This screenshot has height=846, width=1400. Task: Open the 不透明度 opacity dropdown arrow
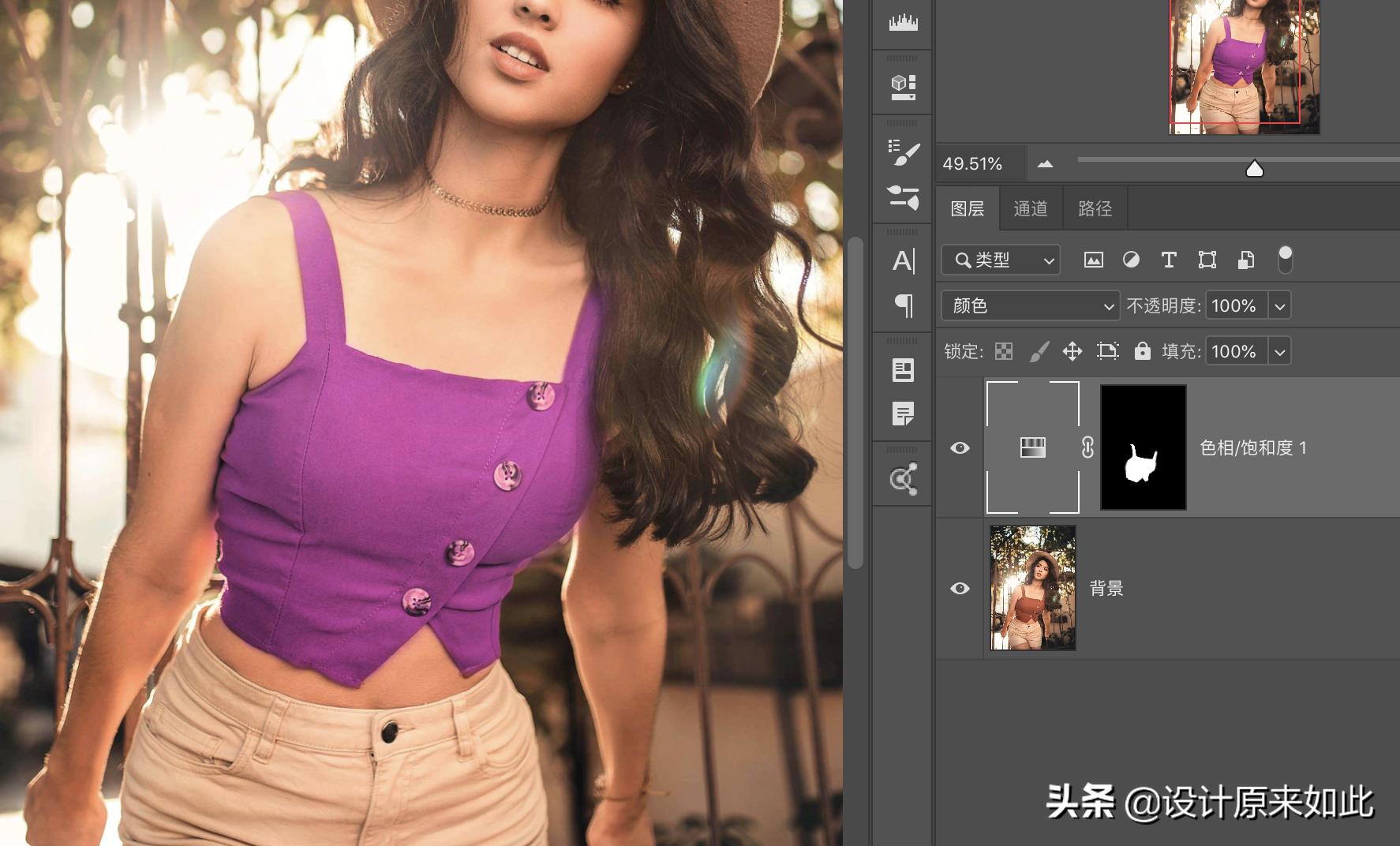(1279, 305)
